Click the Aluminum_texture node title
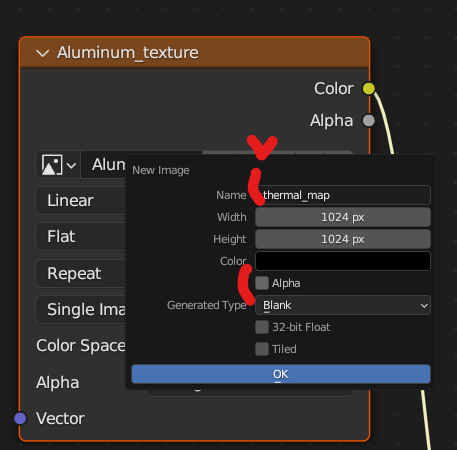This screenshot has height=450, width=457. click(x=128, y=53)
